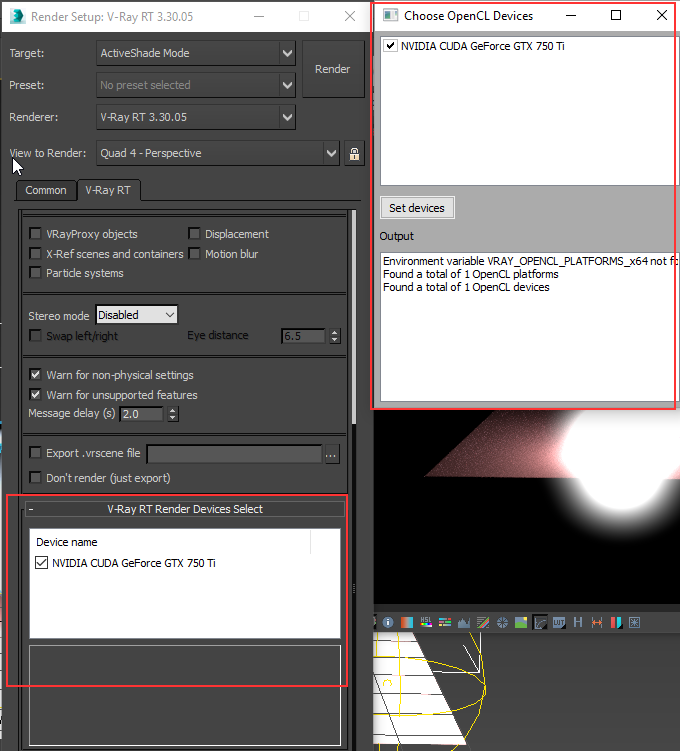
Task: Click the color balance bars icon
Action: coord(445,622)
